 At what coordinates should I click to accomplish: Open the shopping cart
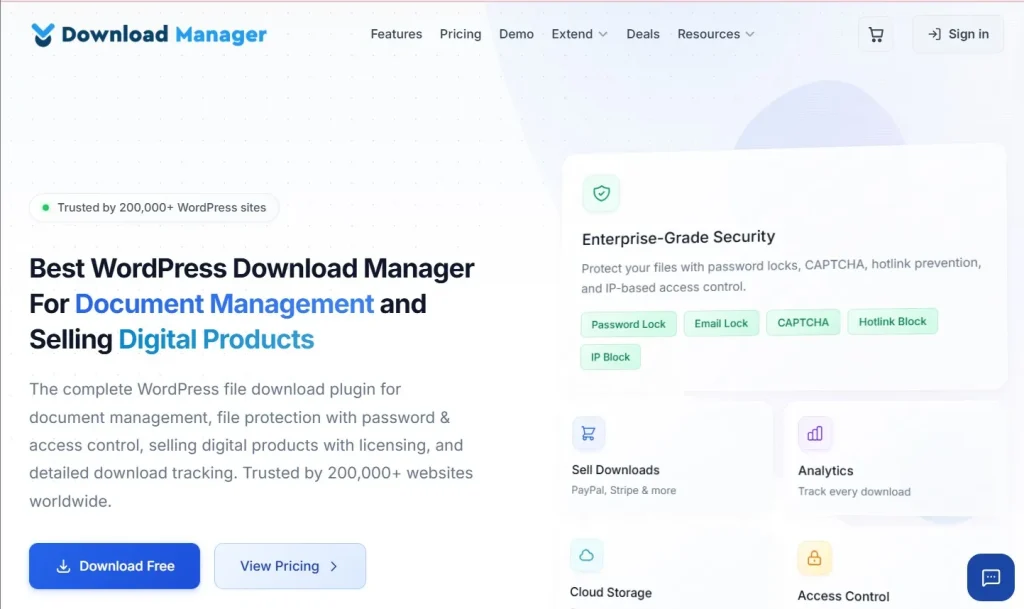pyautogui.click(x=876, y=34)
